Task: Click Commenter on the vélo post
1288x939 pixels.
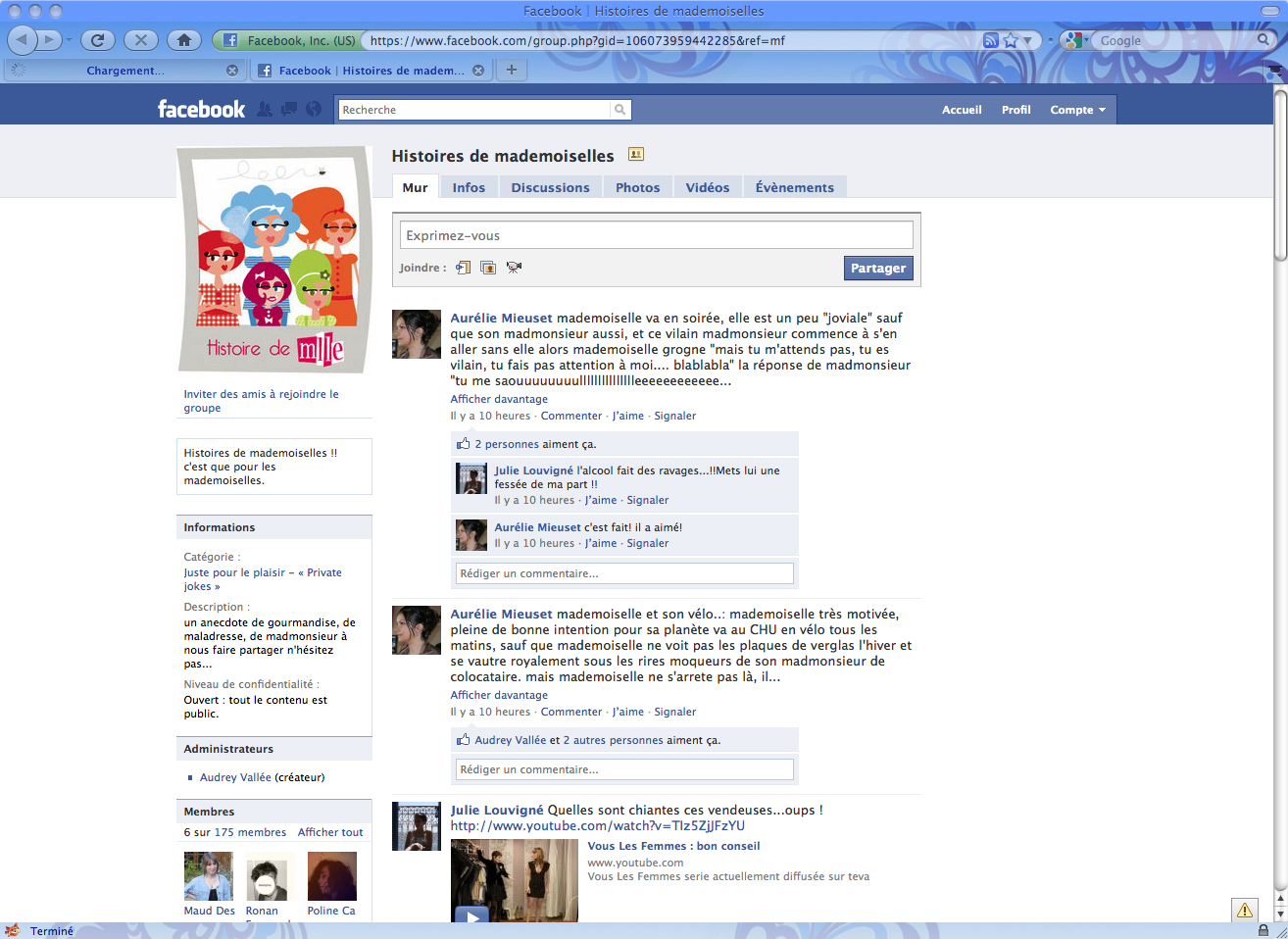Action: (x=571, y=712)
